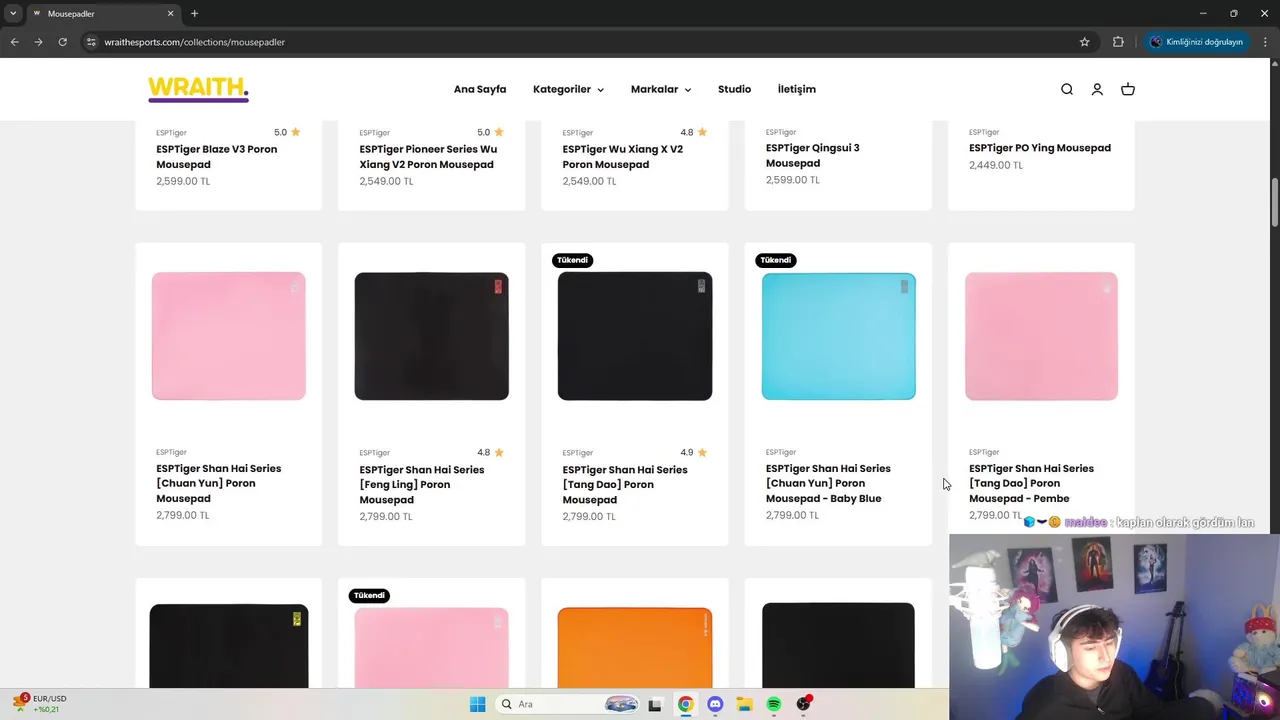Open Spotify from the taskbar
Screen dimensions: 1280x720
pos(774,704)
